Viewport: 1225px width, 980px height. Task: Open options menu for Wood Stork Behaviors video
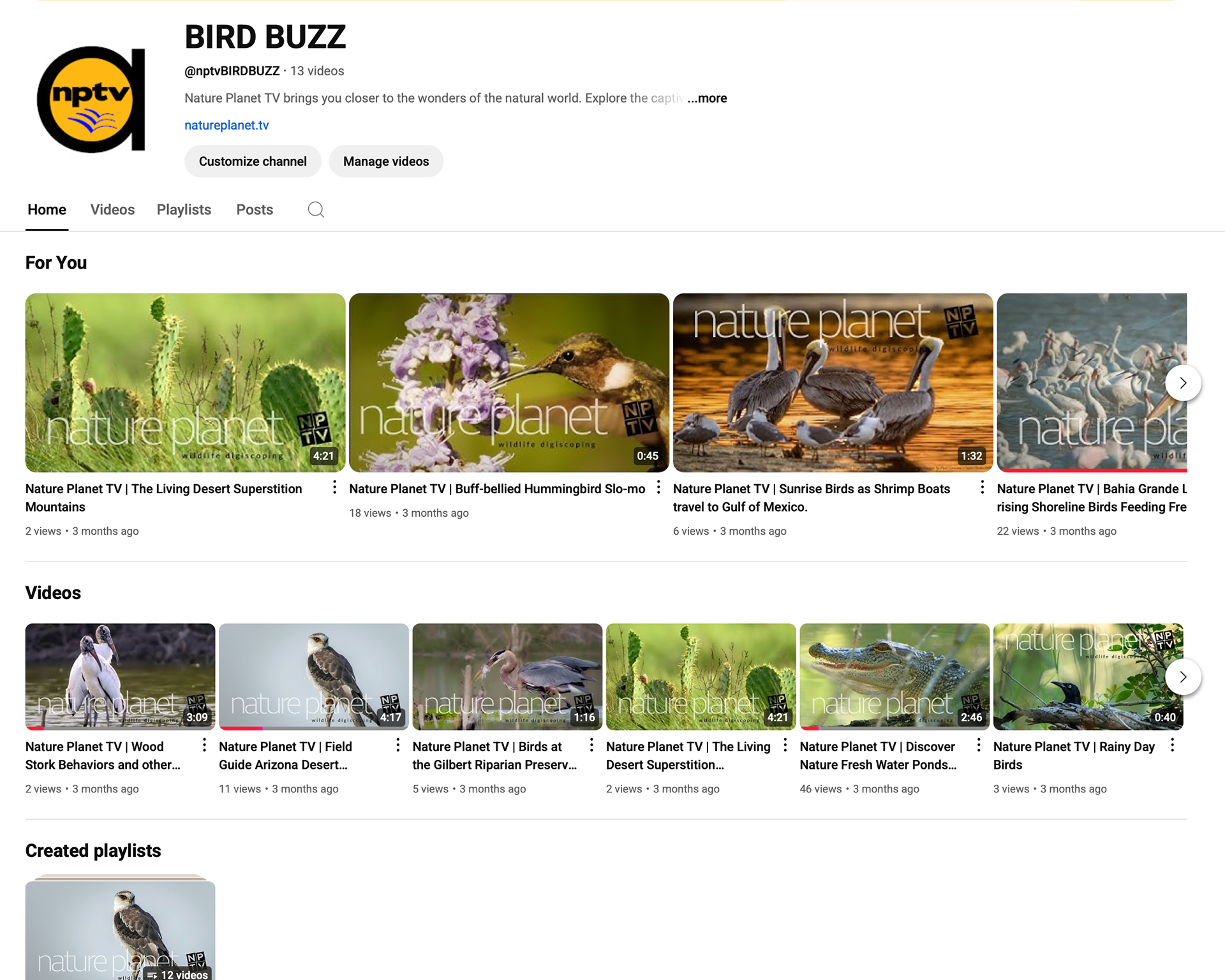204,745
